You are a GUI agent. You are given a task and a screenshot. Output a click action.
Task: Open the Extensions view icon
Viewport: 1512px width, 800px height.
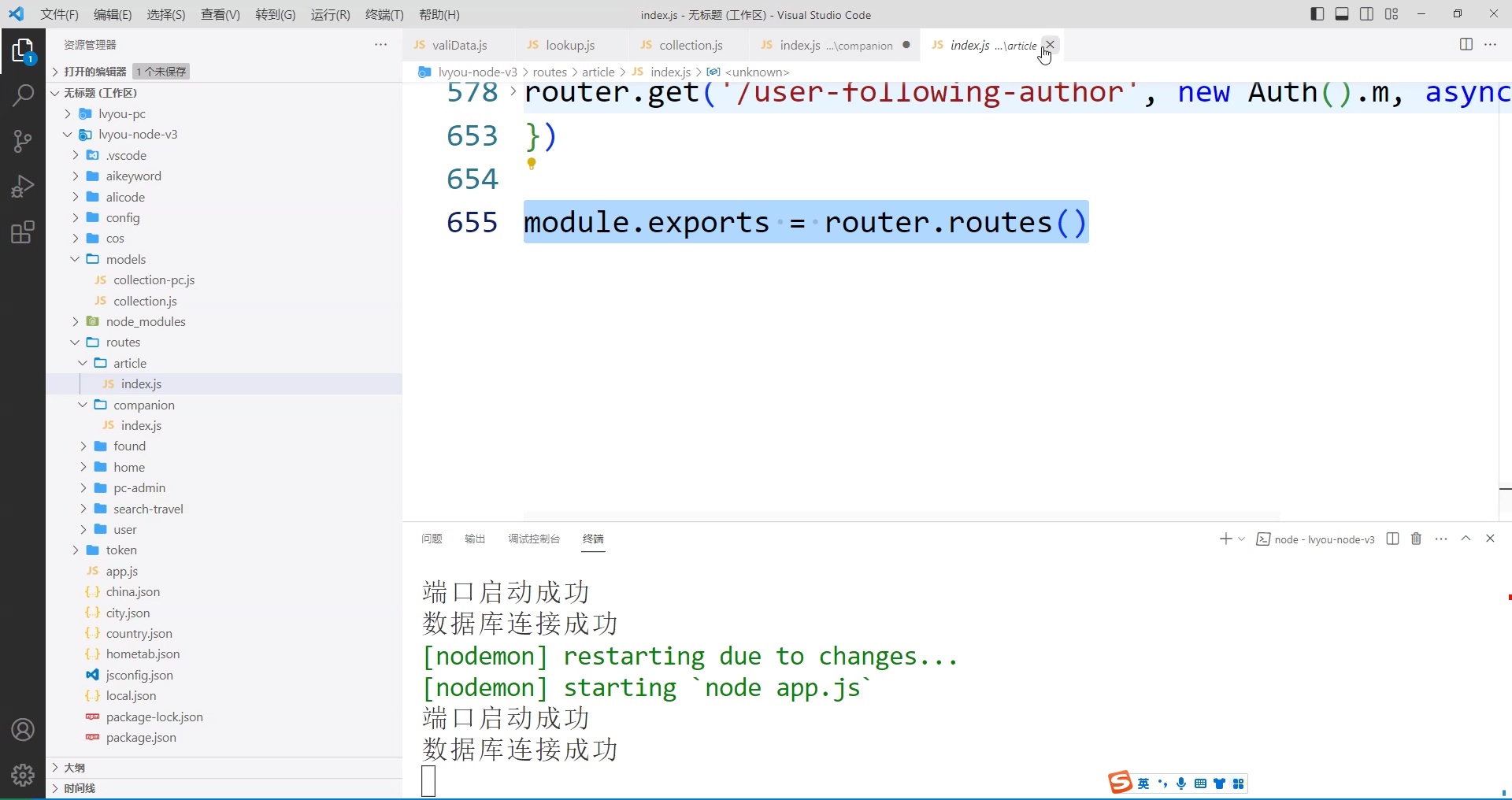coord(23,231)
